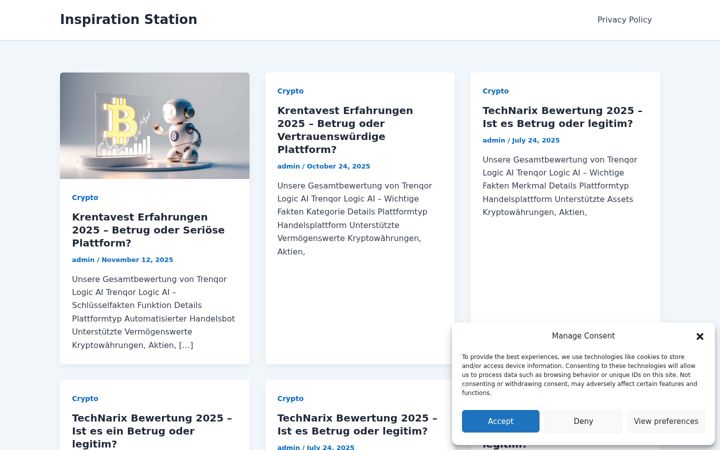
Task: Open bottom-middle TechNarix Bewertung article title
Action: pyautogui.click(x=357, y=424)
